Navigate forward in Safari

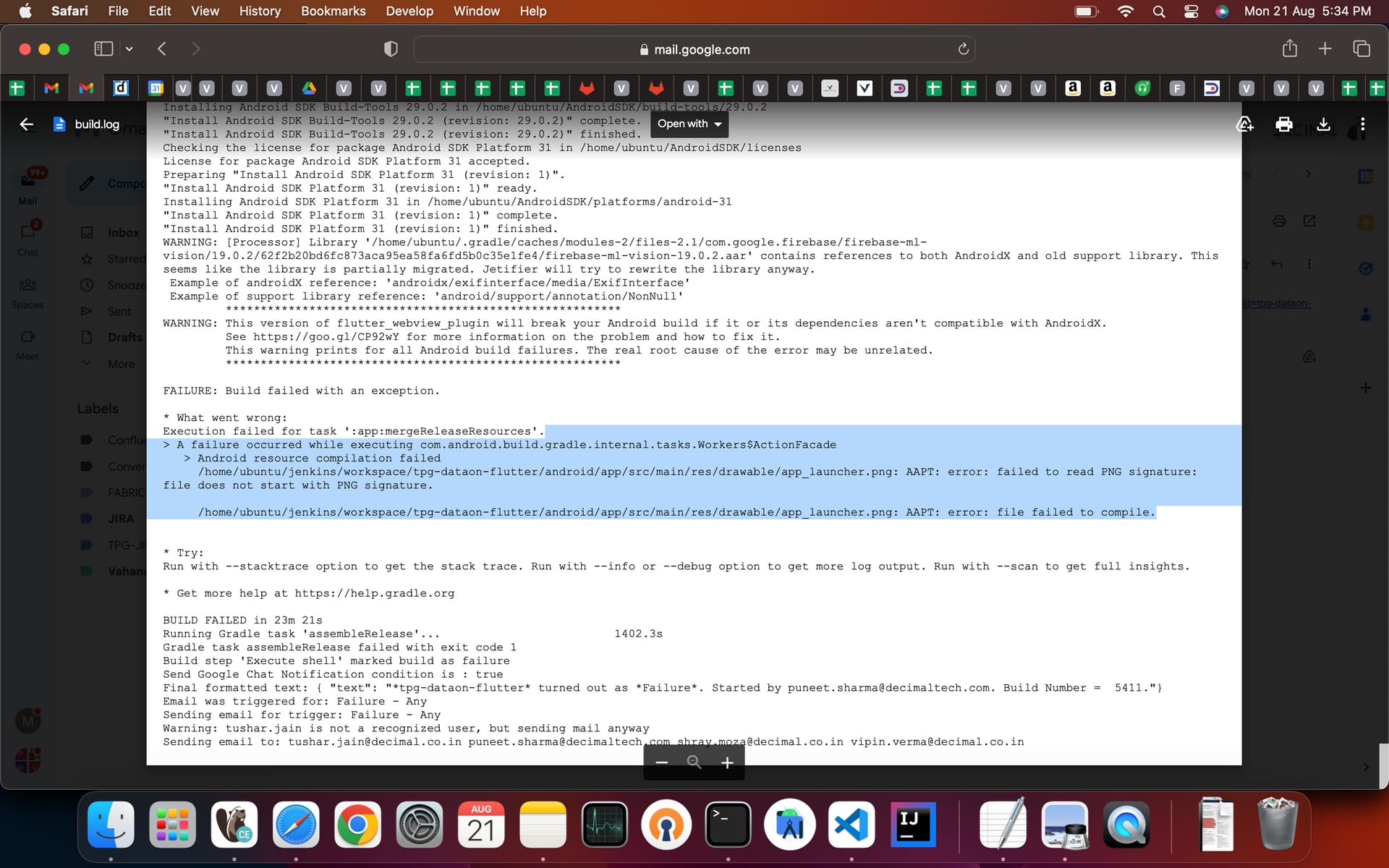[x=196, y=48]
